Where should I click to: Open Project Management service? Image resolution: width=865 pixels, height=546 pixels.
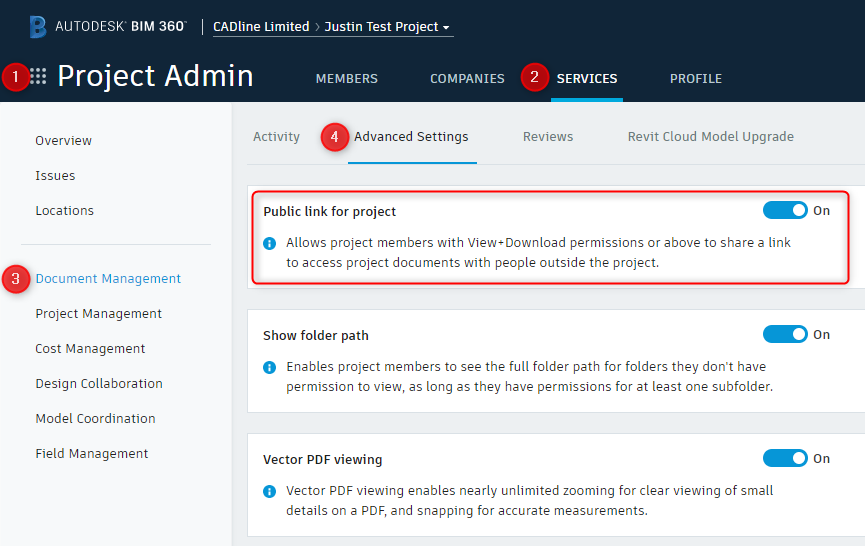point(99,313)
